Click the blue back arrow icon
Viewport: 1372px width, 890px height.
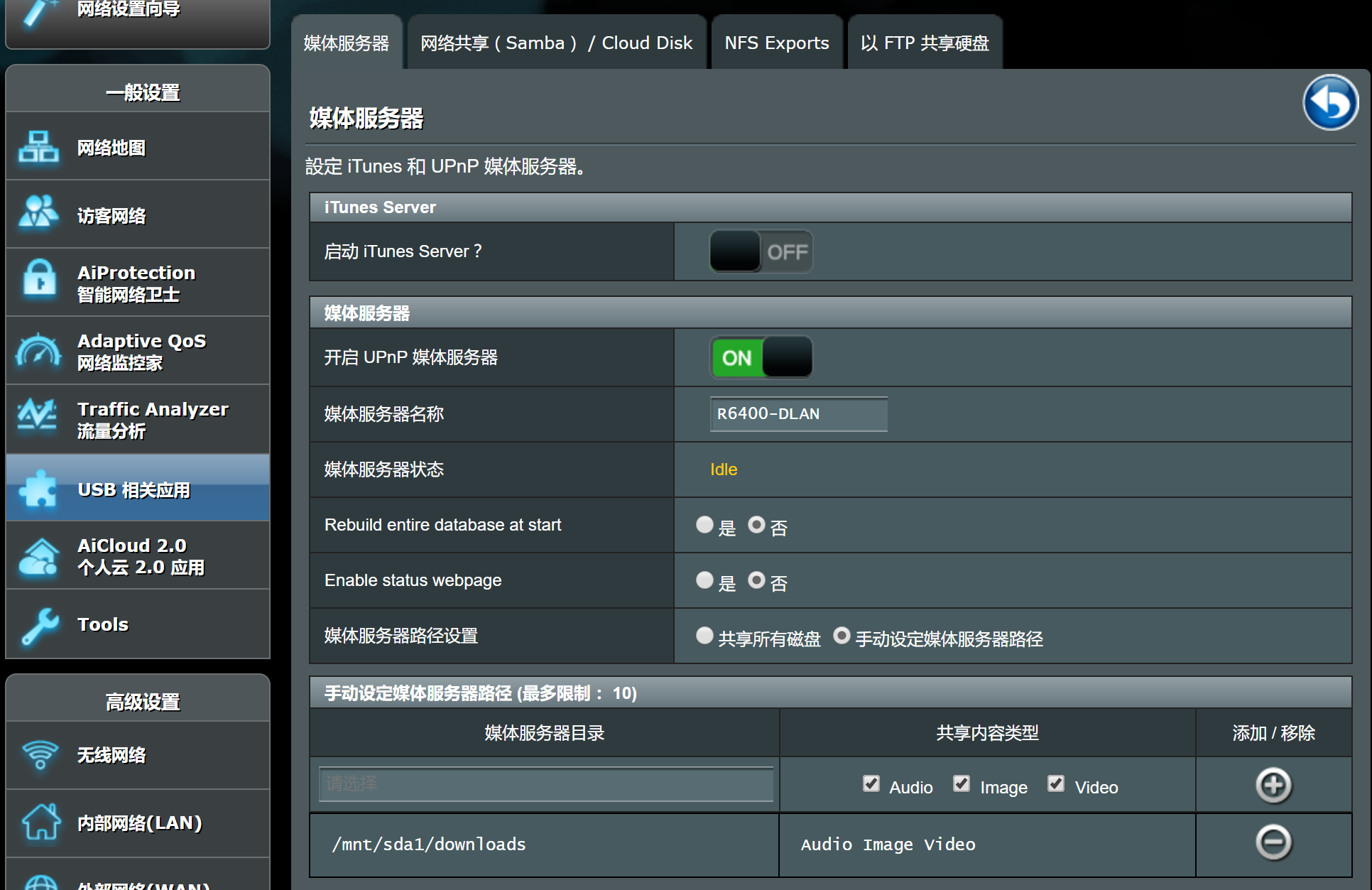click(x=1329, y=102)
